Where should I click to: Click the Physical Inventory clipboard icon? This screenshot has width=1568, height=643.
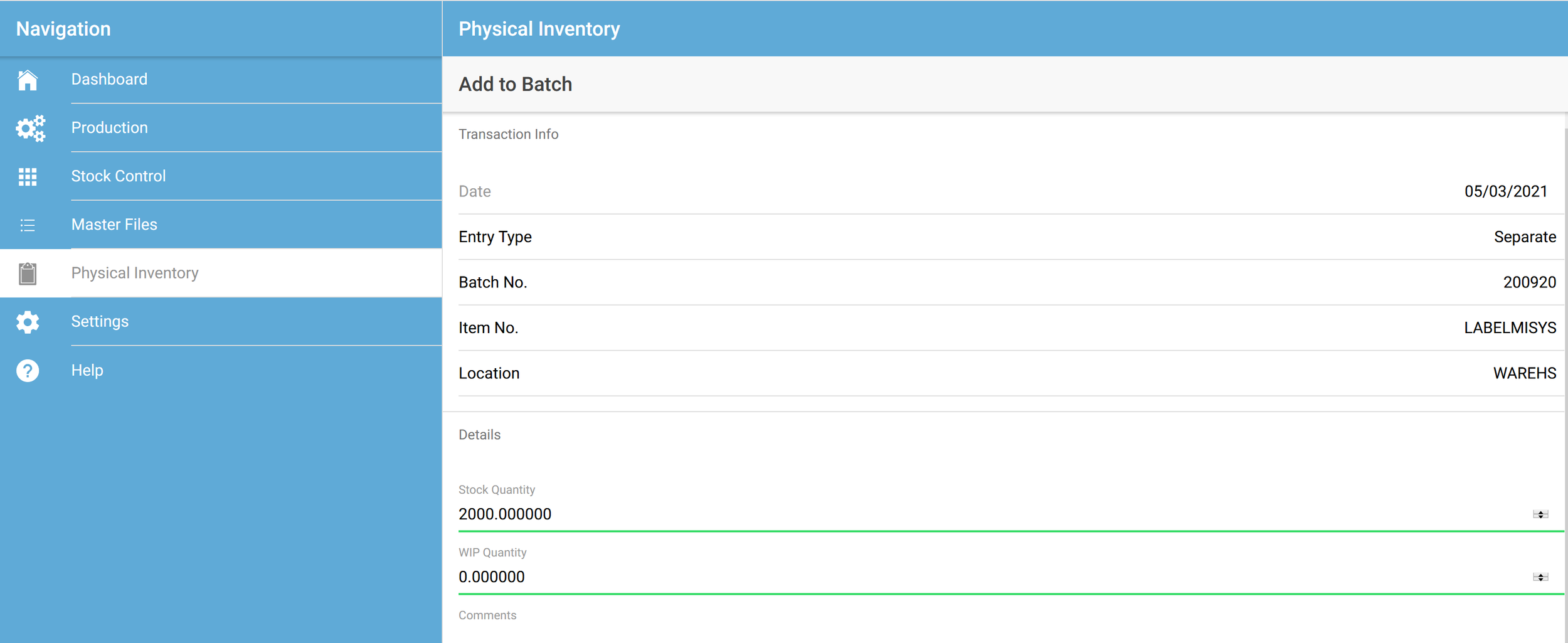(x=28, y=273)
